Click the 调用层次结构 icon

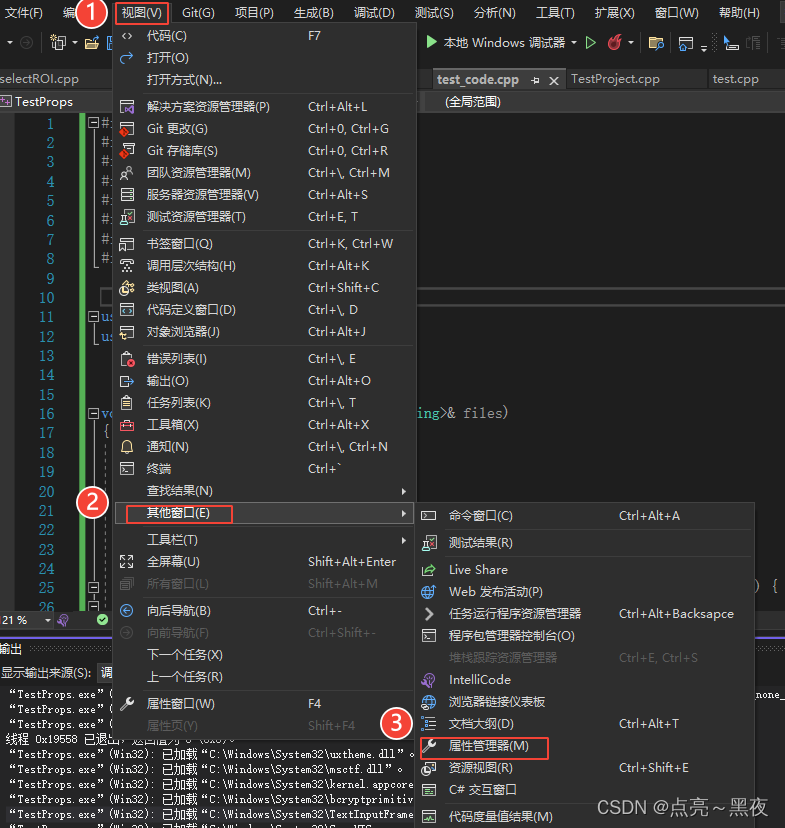tap(127, 266)
